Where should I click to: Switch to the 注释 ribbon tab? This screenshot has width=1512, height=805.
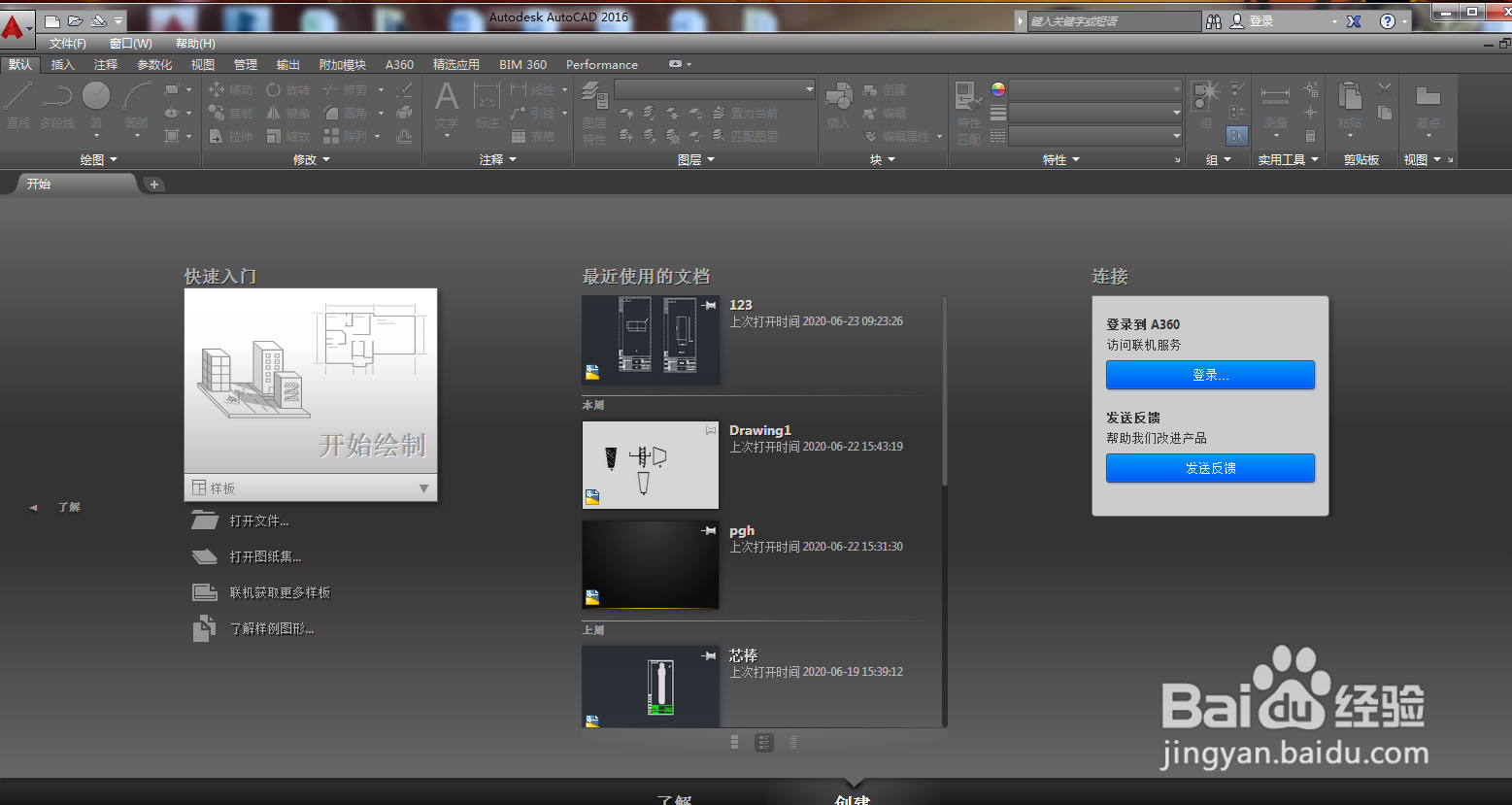coord(106,65)
